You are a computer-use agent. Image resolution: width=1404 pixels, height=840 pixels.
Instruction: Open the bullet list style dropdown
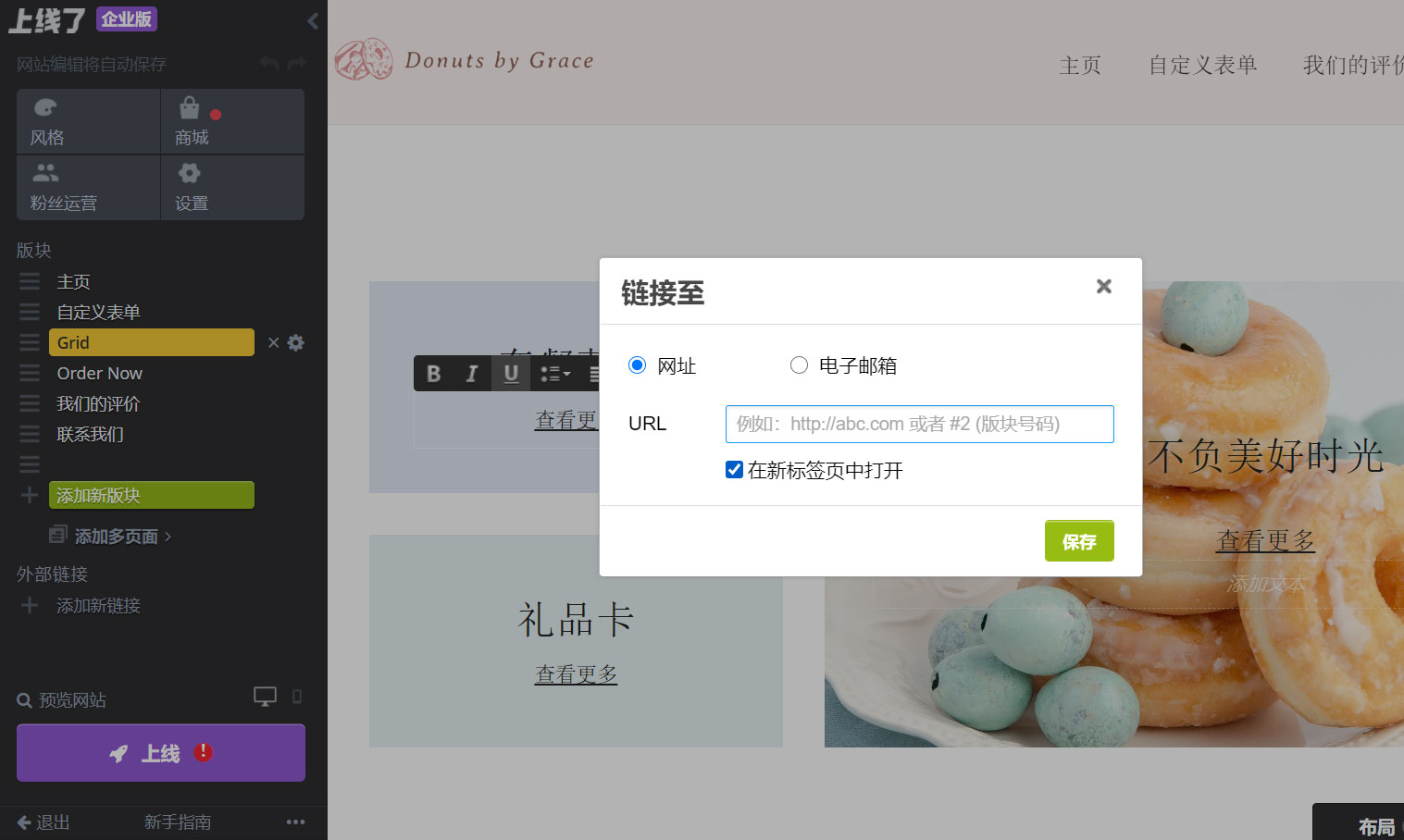[554, 373]
